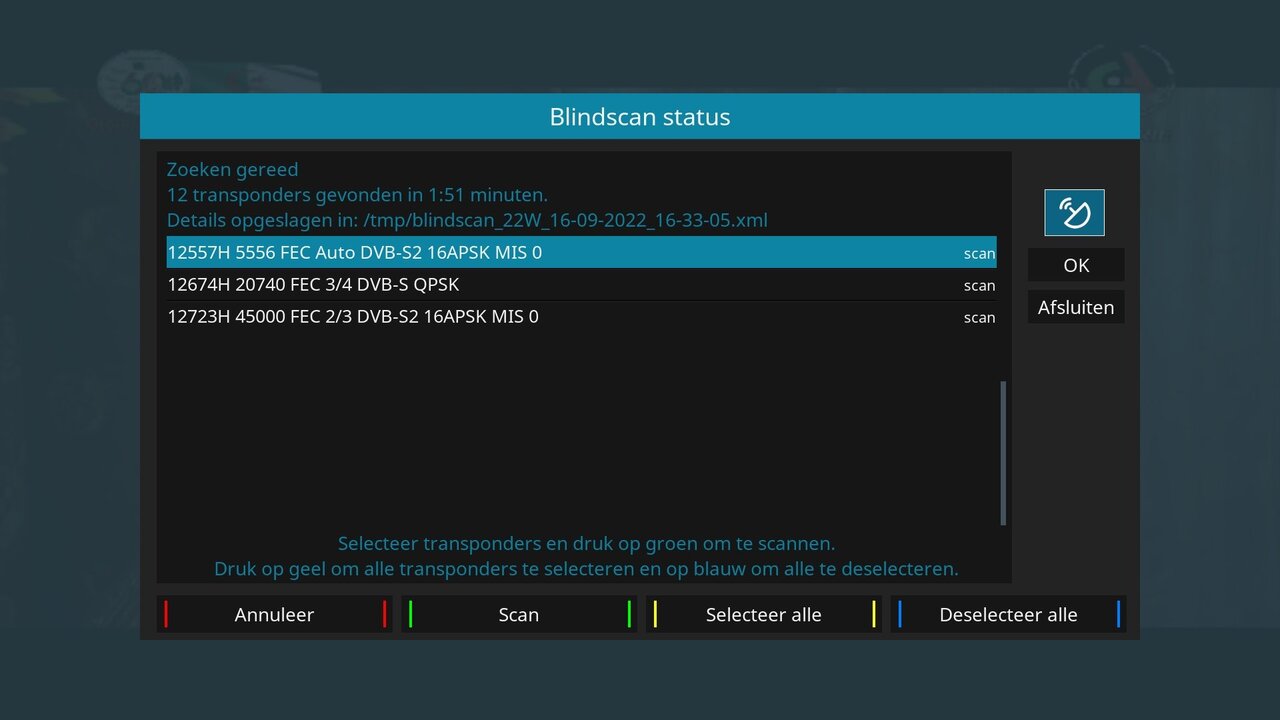Start scanning with the Scan button
Image resolution: width=1280 pixels, height=720 pixels.
tap(519, 614)
